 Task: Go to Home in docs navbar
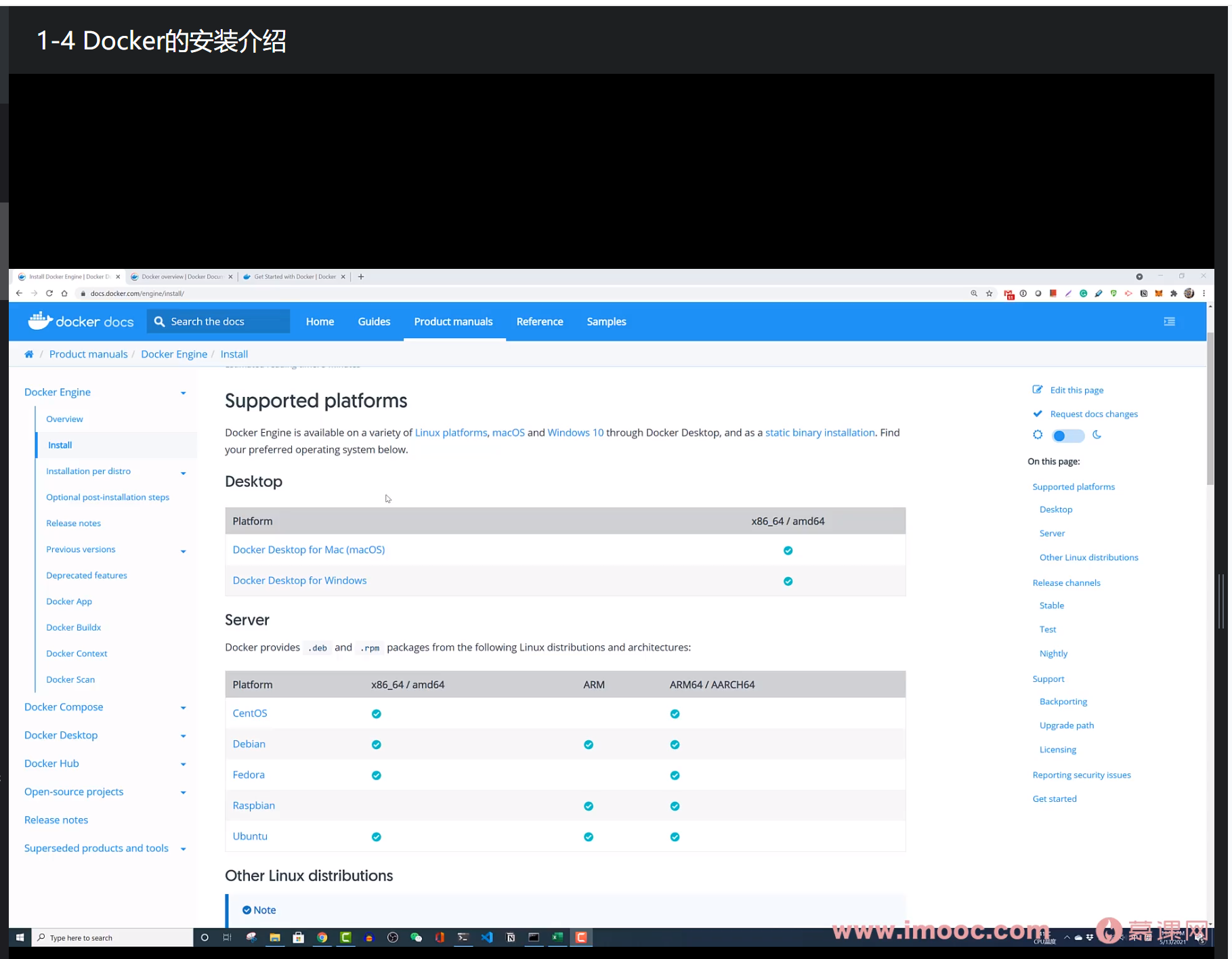pyautogui.click(x=320, y=322)
